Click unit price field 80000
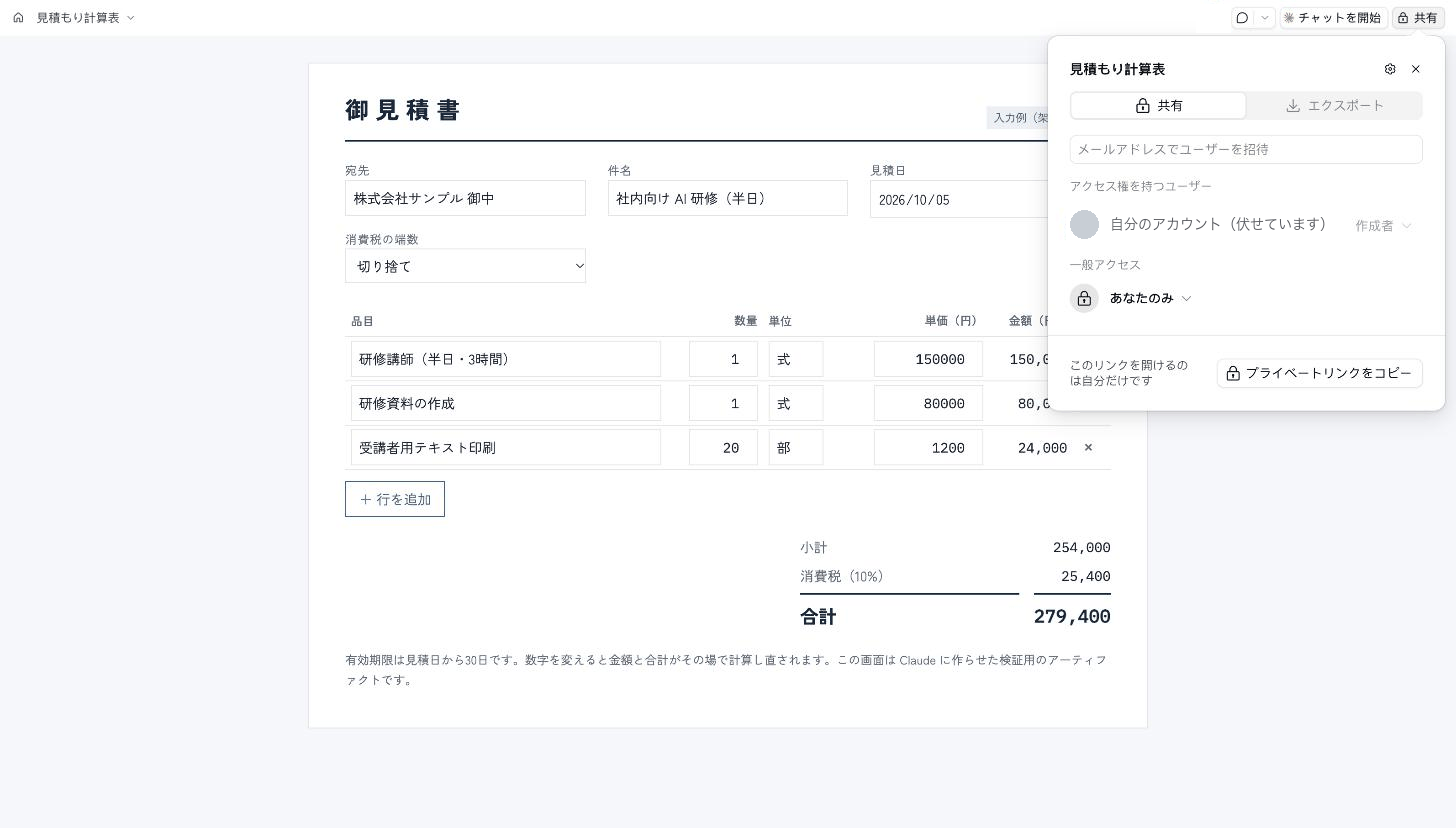This screenshot has width=1456, height=828. 928,403
